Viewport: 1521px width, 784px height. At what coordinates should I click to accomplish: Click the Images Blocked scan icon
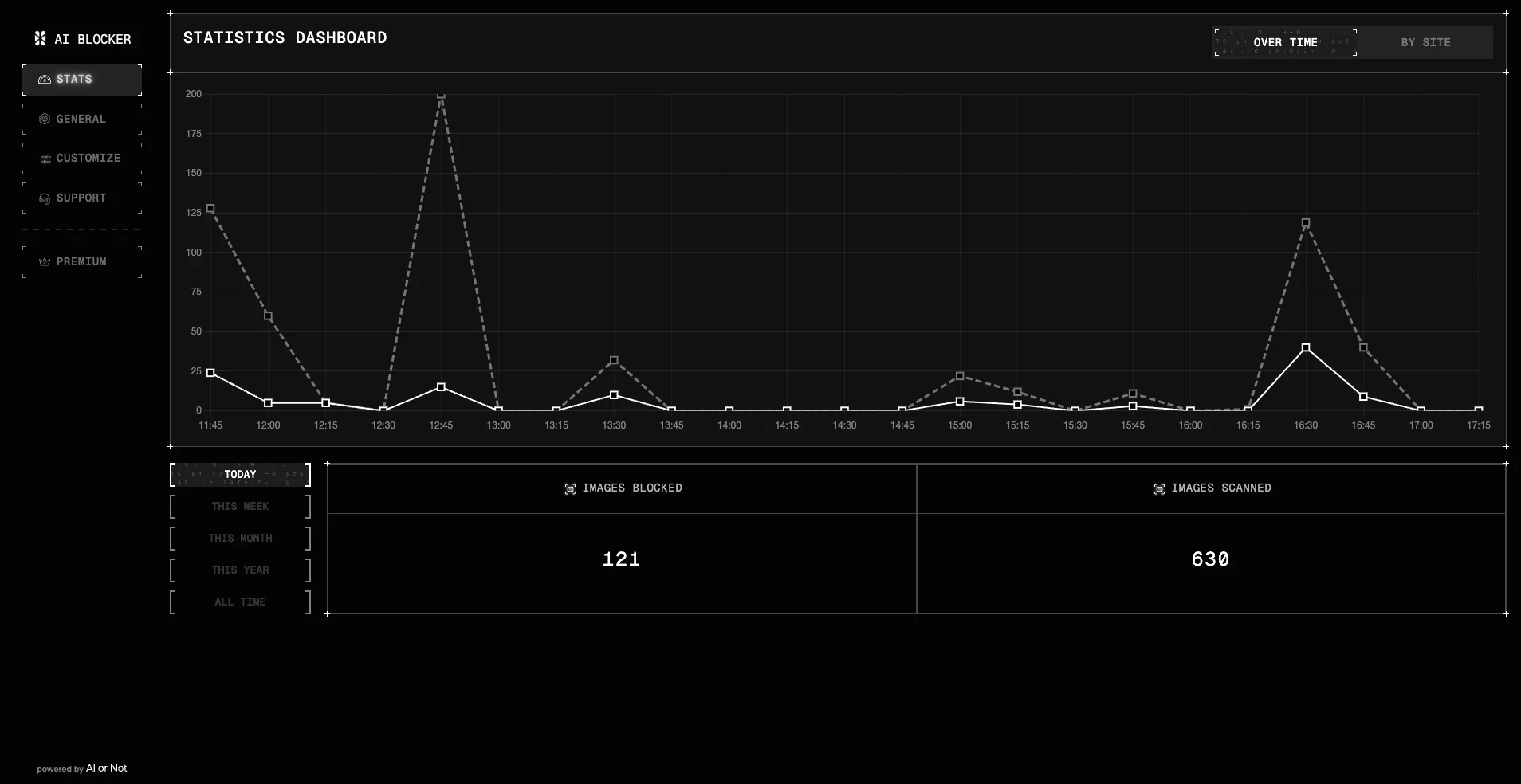tap(571, 489)
